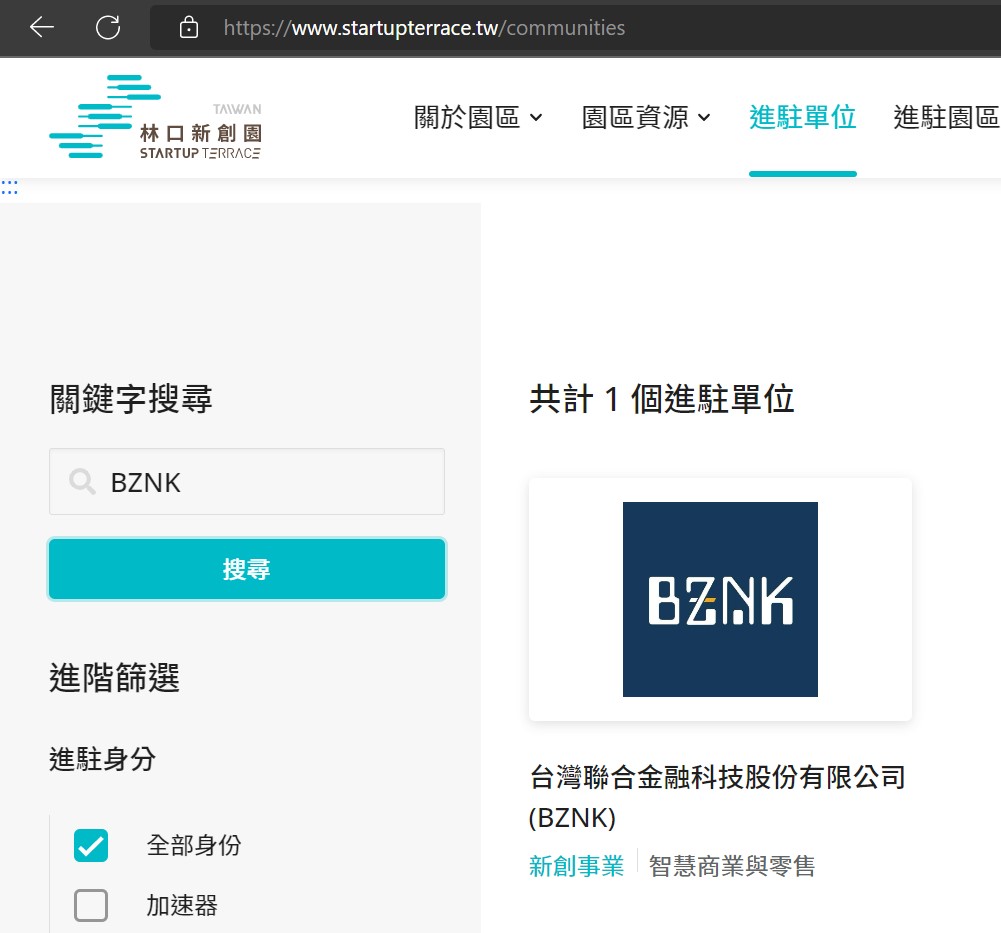Click the magnifier icon in keyword field

pyautogui.click(x=82, y=482)
